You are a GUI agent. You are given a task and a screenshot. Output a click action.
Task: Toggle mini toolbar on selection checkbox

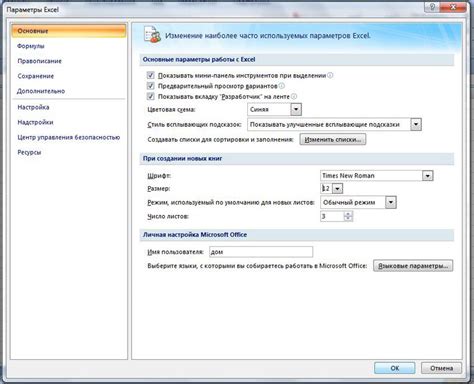click(150, 75)
